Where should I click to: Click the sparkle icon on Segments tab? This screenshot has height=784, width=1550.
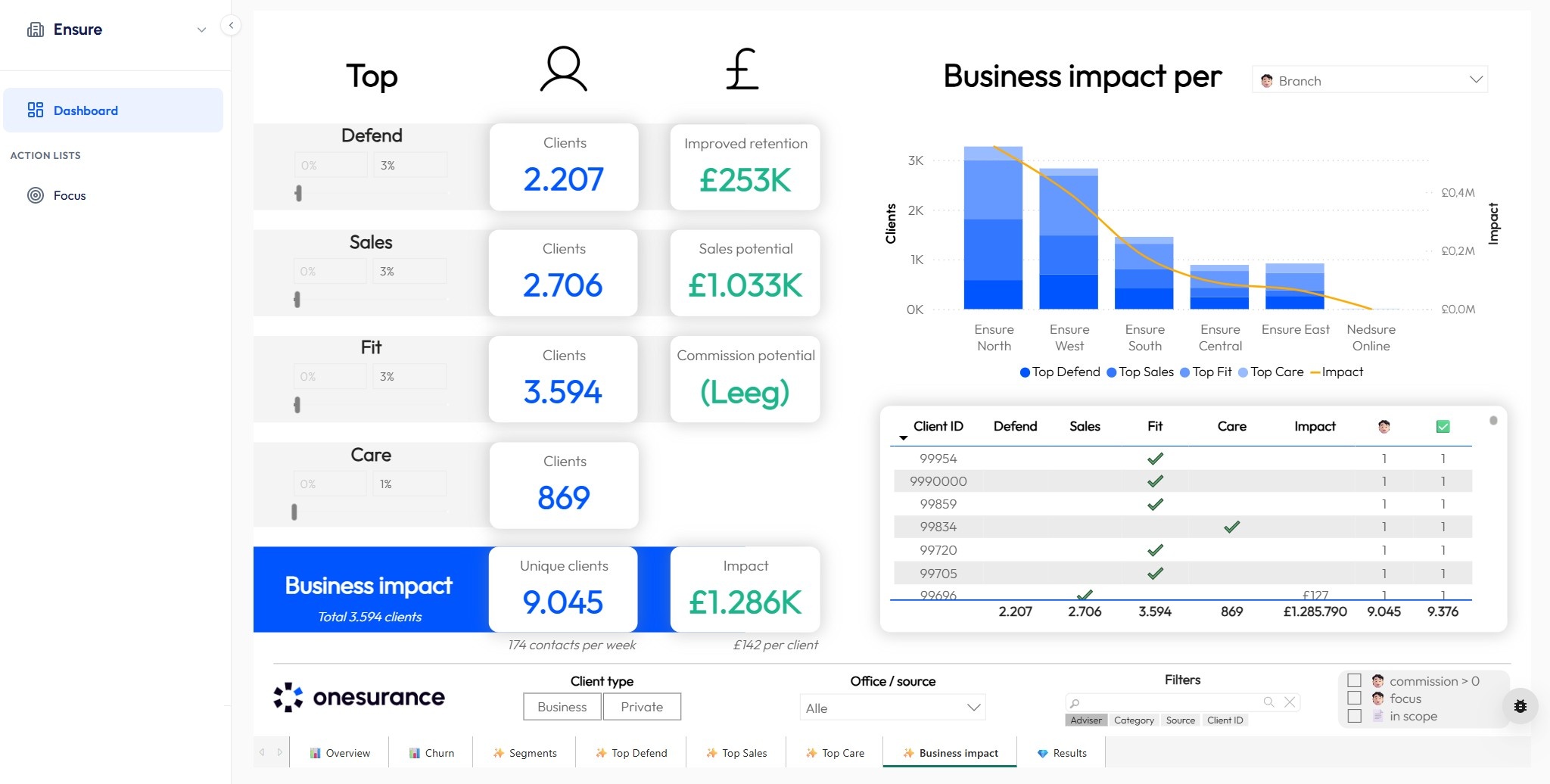click(x=499, y=753)
